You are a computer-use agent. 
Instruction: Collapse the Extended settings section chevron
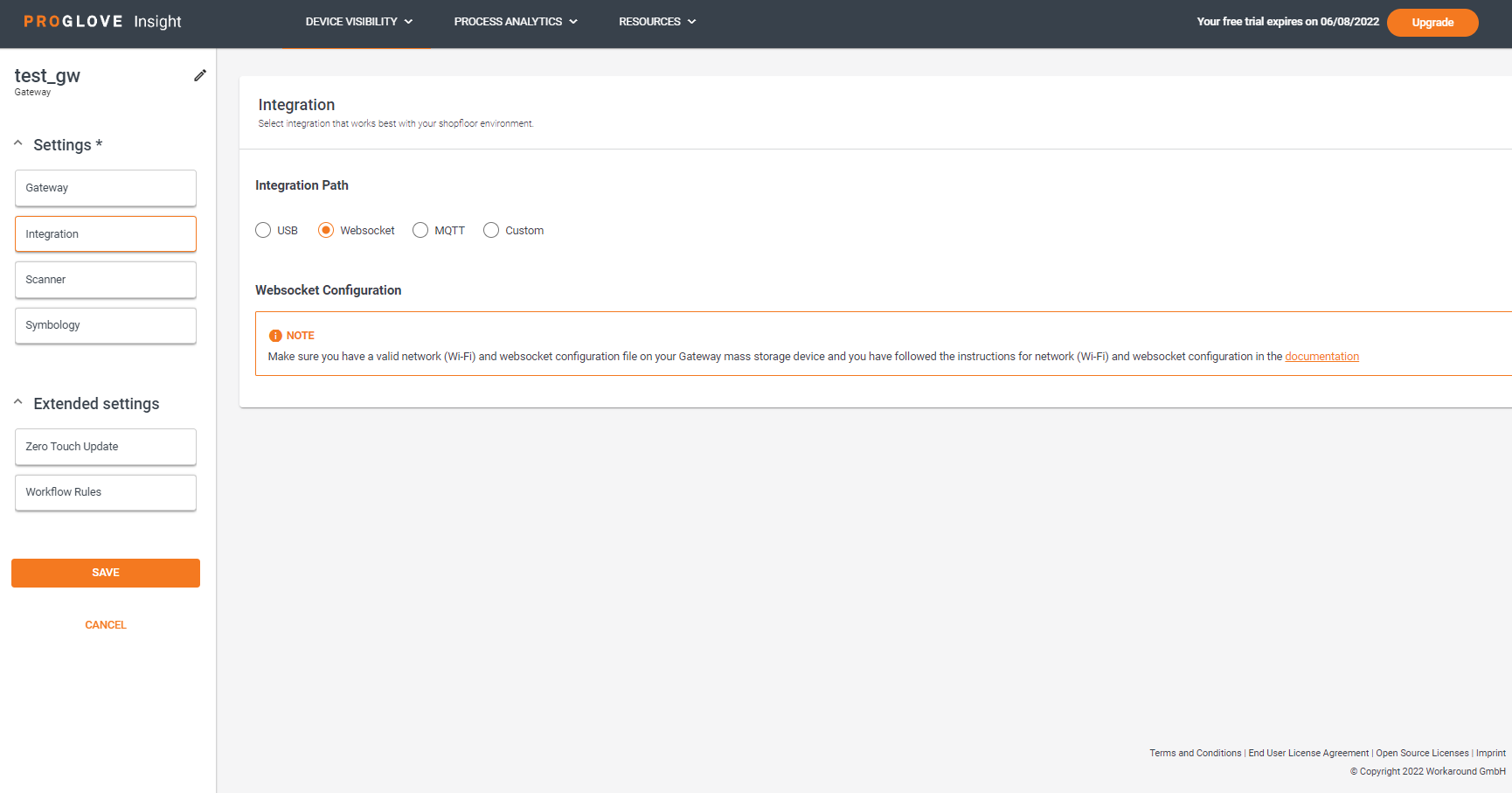click(x=18, y=401)
